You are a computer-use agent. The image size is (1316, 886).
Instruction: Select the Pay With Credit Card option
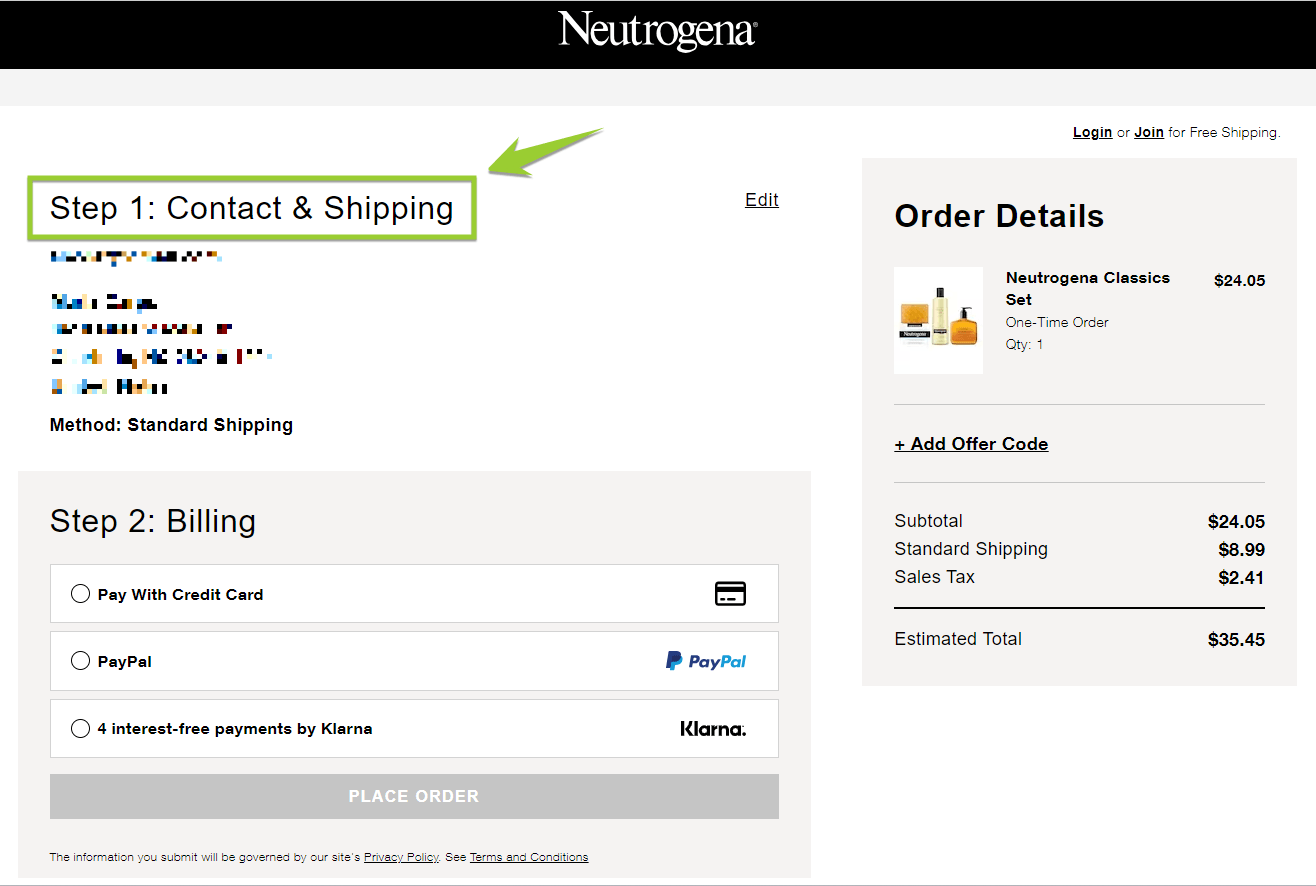80,592
